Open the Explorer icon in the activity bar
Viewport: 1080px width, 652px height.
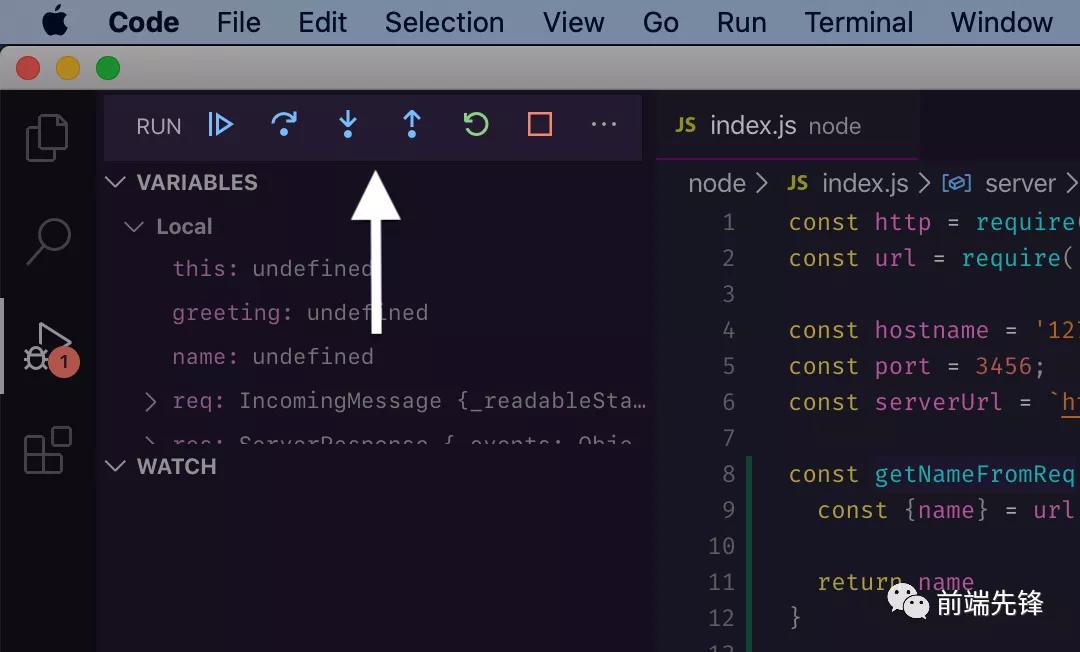pyautogui.click(x=47, y=138)
